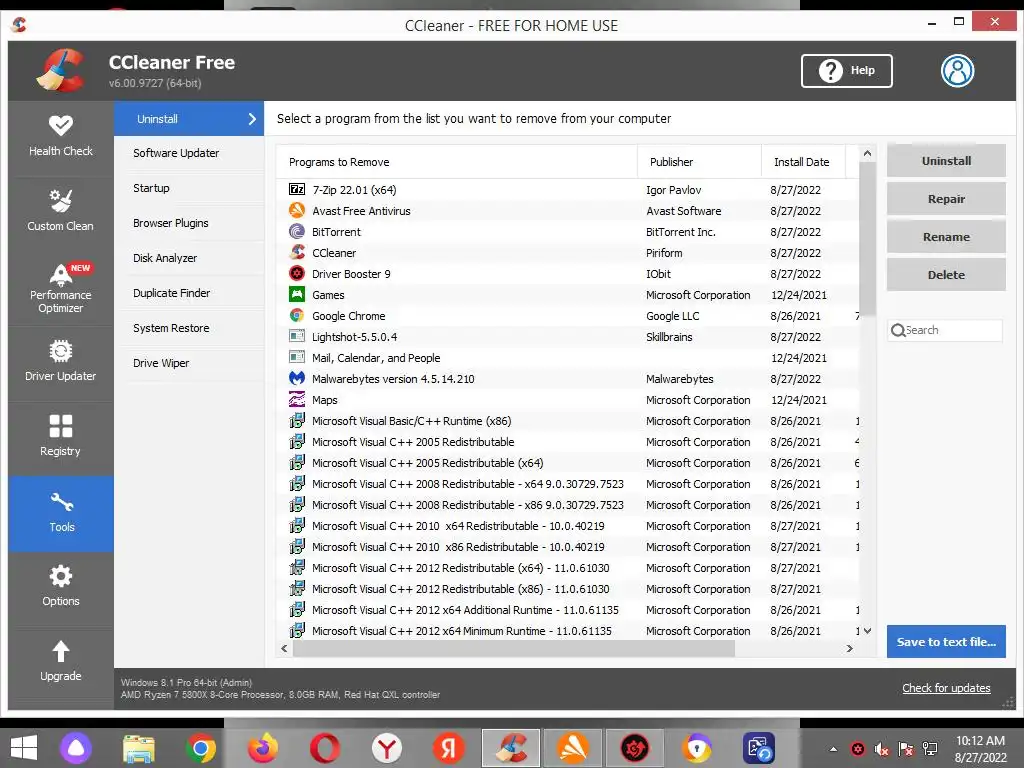Open Driver Updater section

point(61,361)
